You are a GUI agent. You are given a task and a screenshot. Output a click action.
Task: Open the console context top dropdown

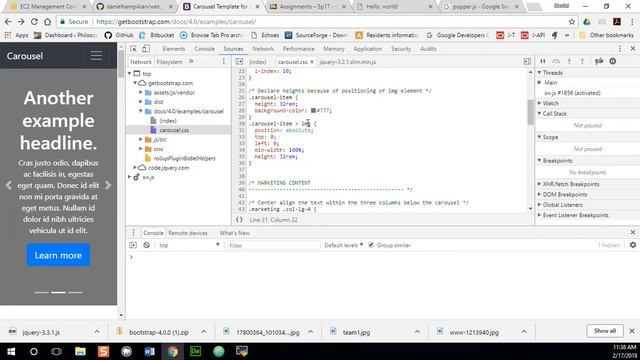point(189,245)
